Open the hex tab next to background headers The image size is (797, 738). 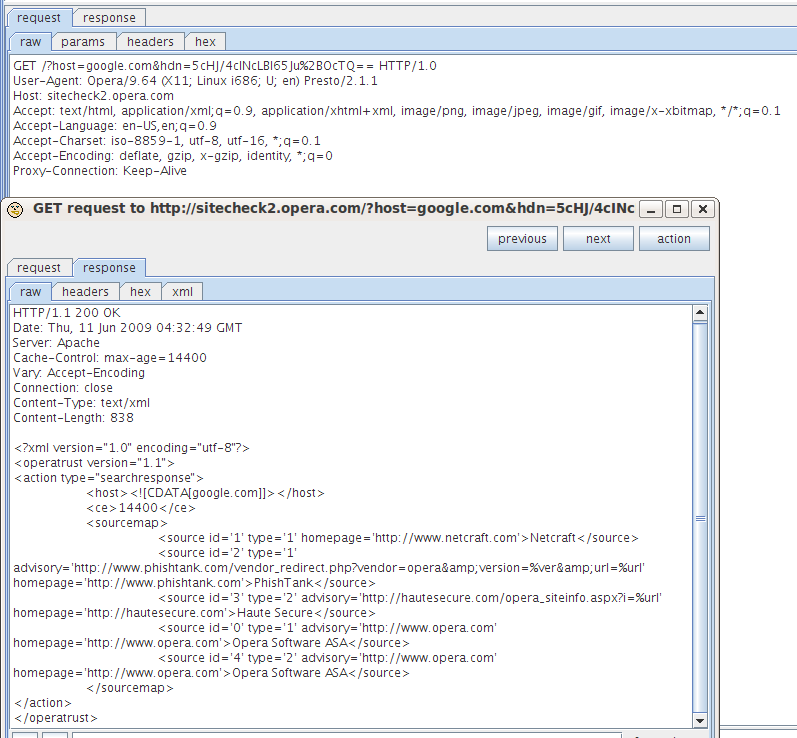205,42
